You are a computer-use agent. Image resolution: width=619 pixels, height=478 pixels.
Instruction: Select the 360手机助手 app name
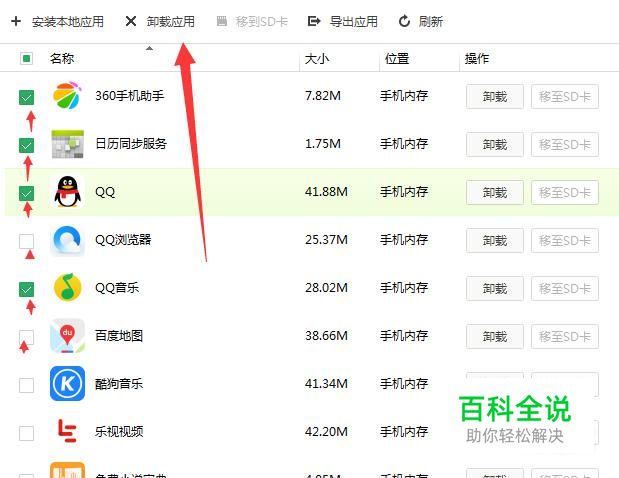point(129,96)
